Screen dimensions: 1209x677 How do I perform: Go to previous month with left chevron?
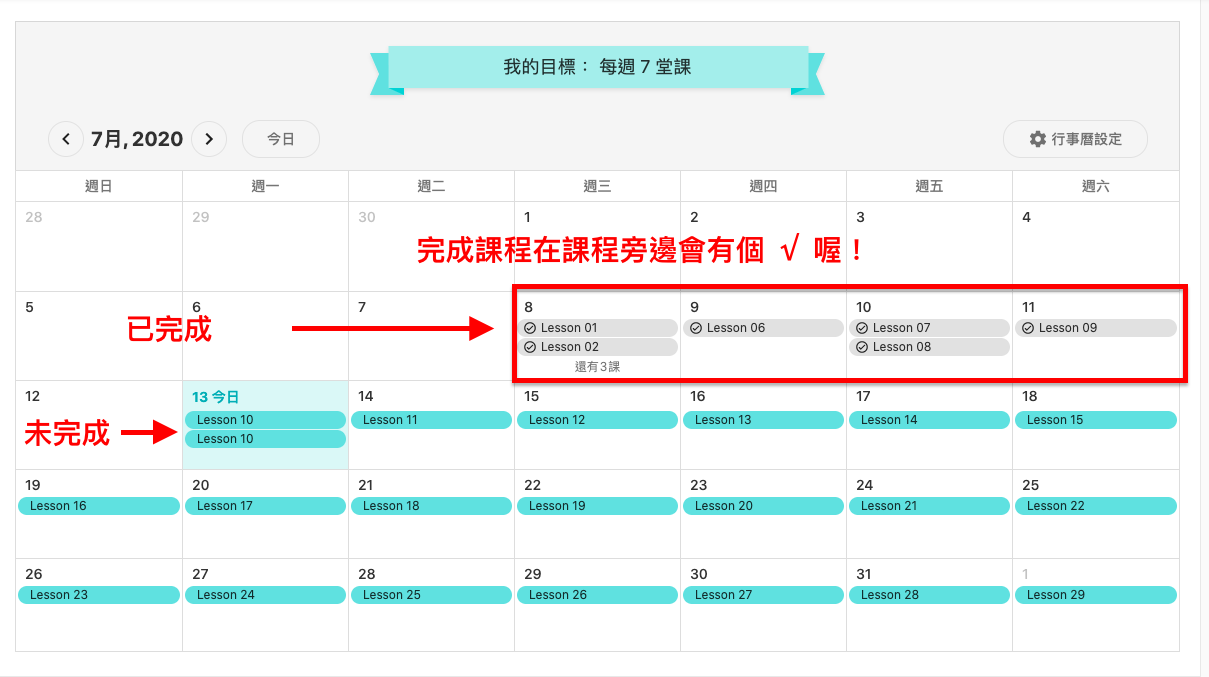pos(66,139)
